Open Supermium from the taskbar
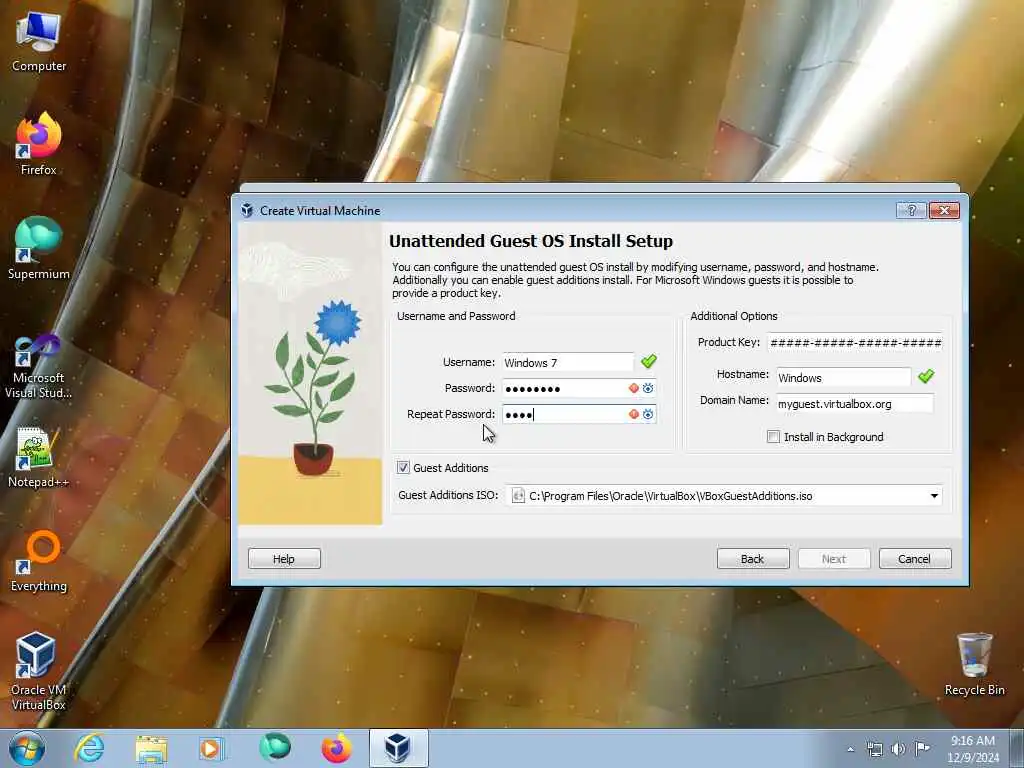This screenshot has height=768, width=1024. (x=274, y=748)
